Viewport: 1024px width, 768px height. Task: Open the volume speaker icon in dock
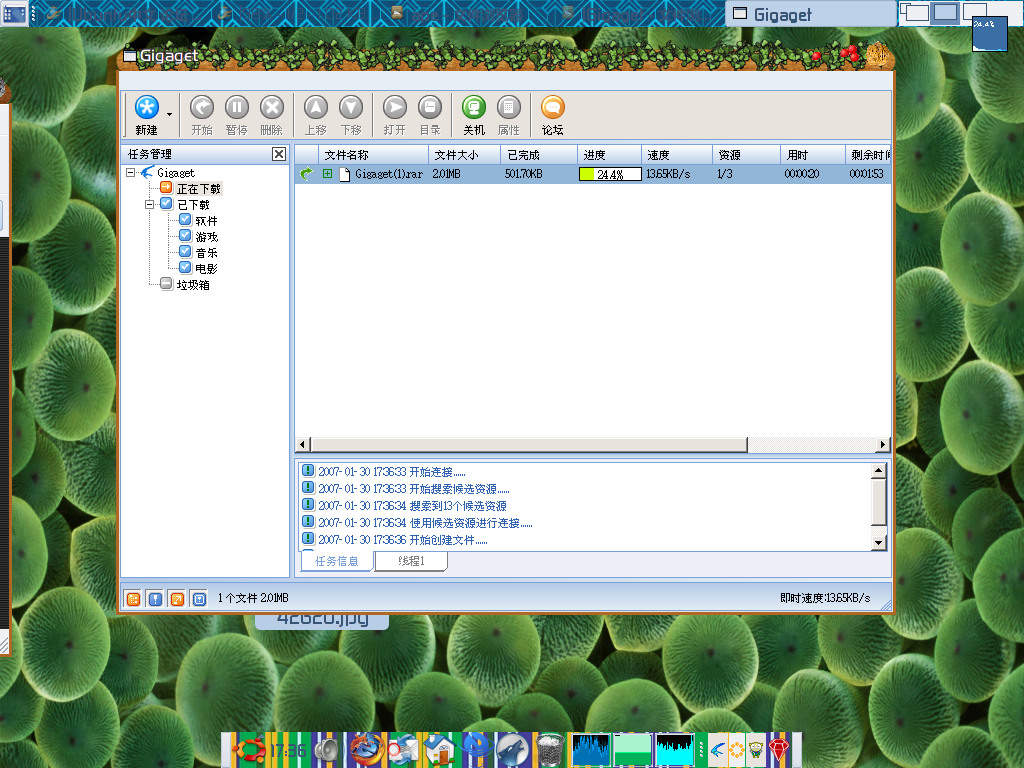point(327,750)
